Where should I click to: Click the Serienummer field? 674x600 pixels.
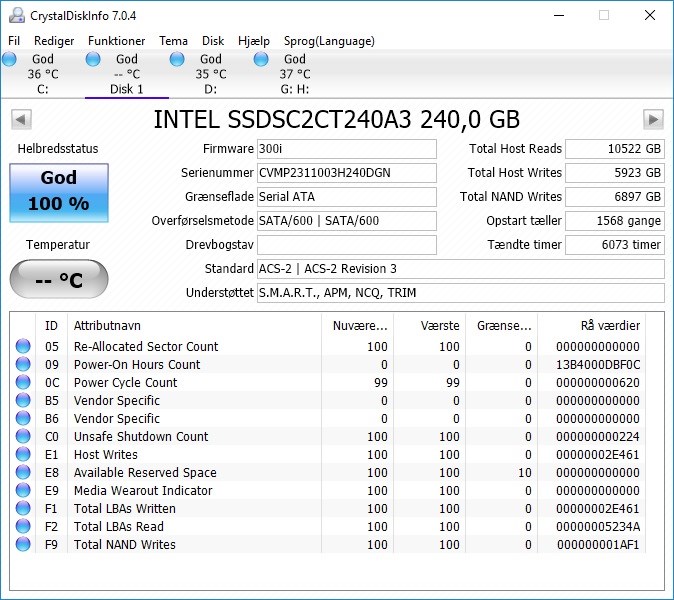[347, 173]
